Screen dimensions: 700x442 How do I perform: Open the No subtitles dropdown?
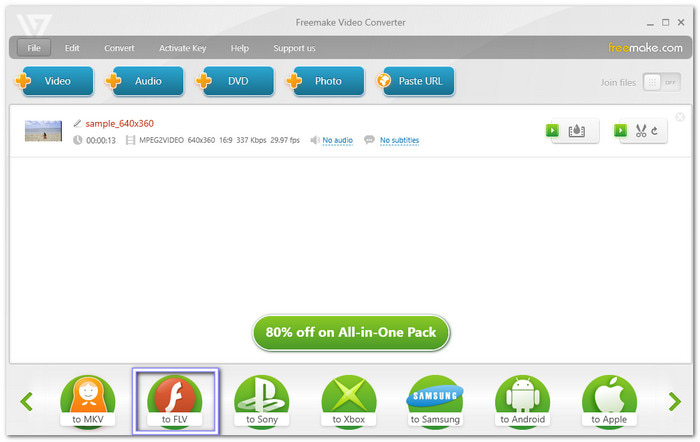click(x=398, y=141)
